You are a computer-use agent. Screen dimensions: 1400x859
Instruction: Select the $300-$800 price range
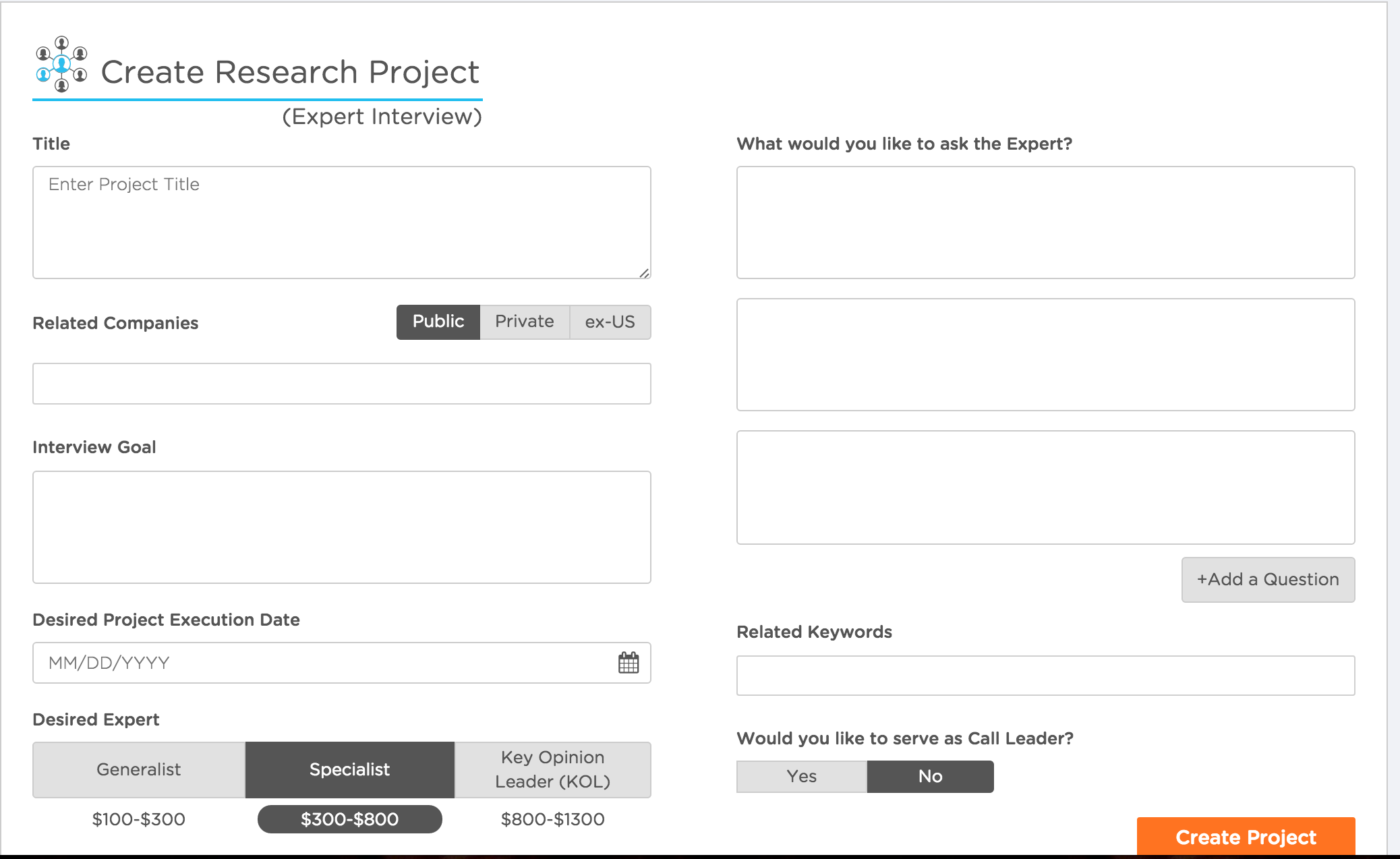click(349, 819)
